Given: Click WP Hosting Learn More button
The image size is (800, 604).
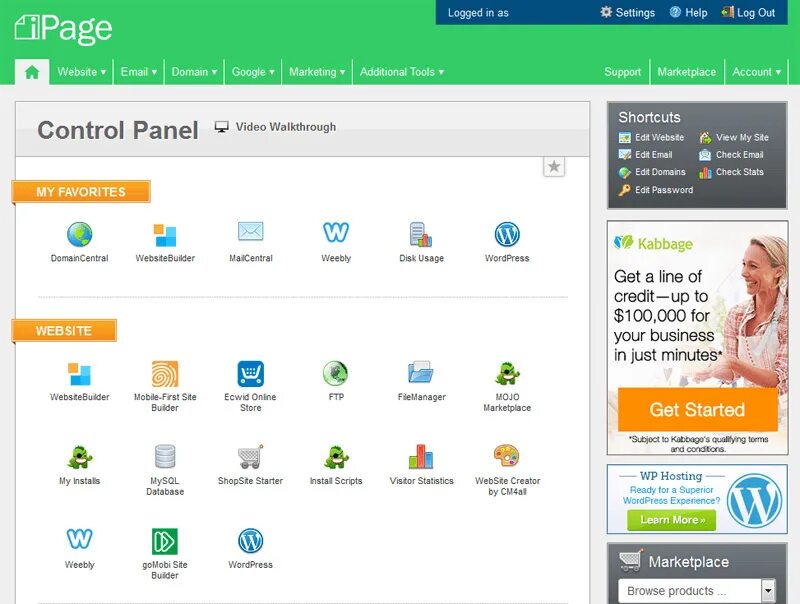Looking at the screenshot, I should (671, 520).
